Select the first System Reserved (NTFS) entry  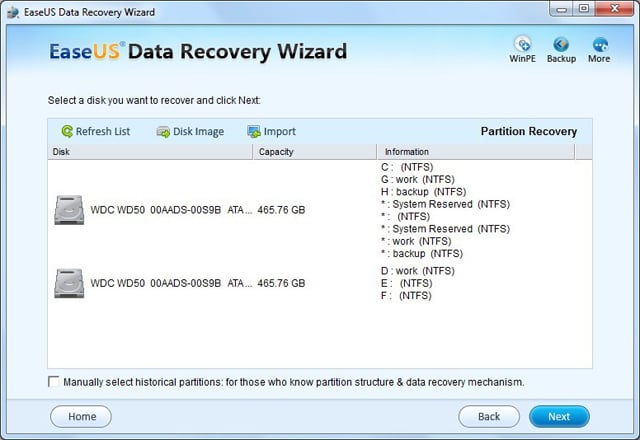445,204
